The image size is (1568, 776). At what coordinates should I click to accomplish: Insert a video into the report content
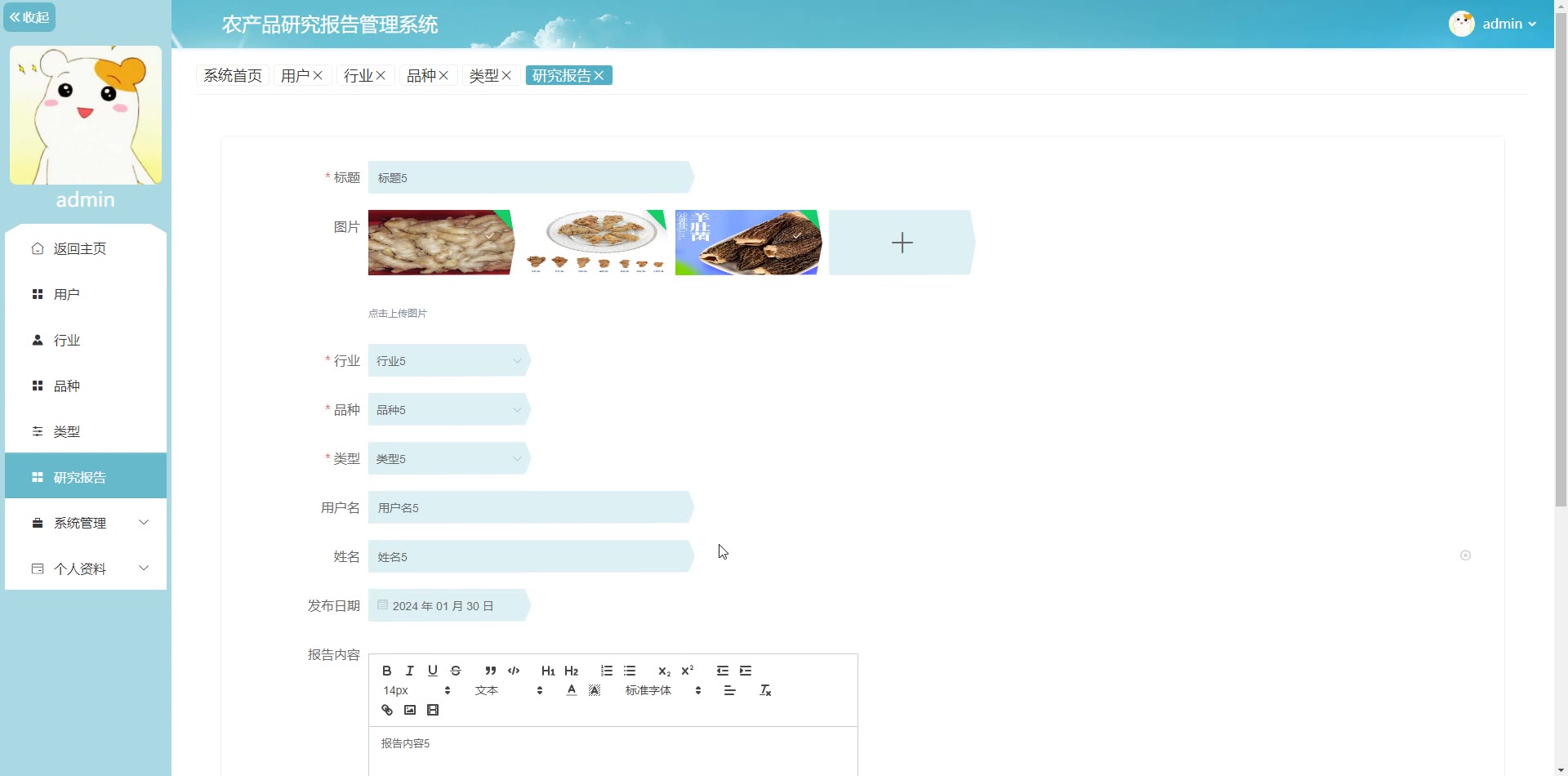[433, 710]
